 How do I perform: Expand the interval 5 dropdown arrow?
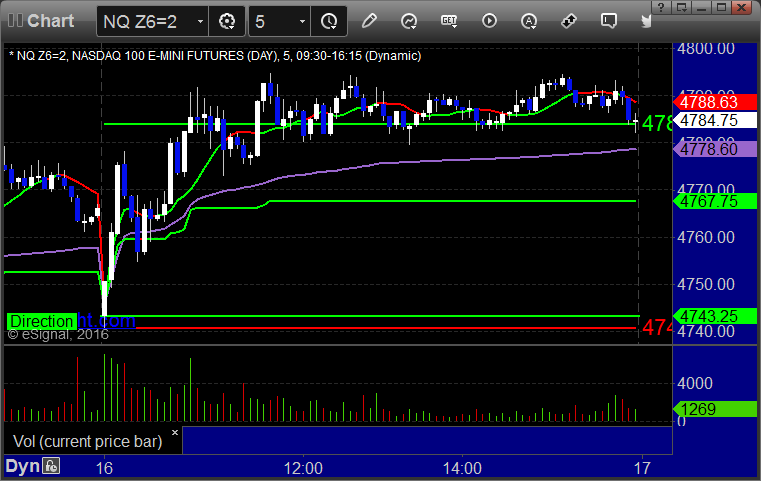point(302,21)
